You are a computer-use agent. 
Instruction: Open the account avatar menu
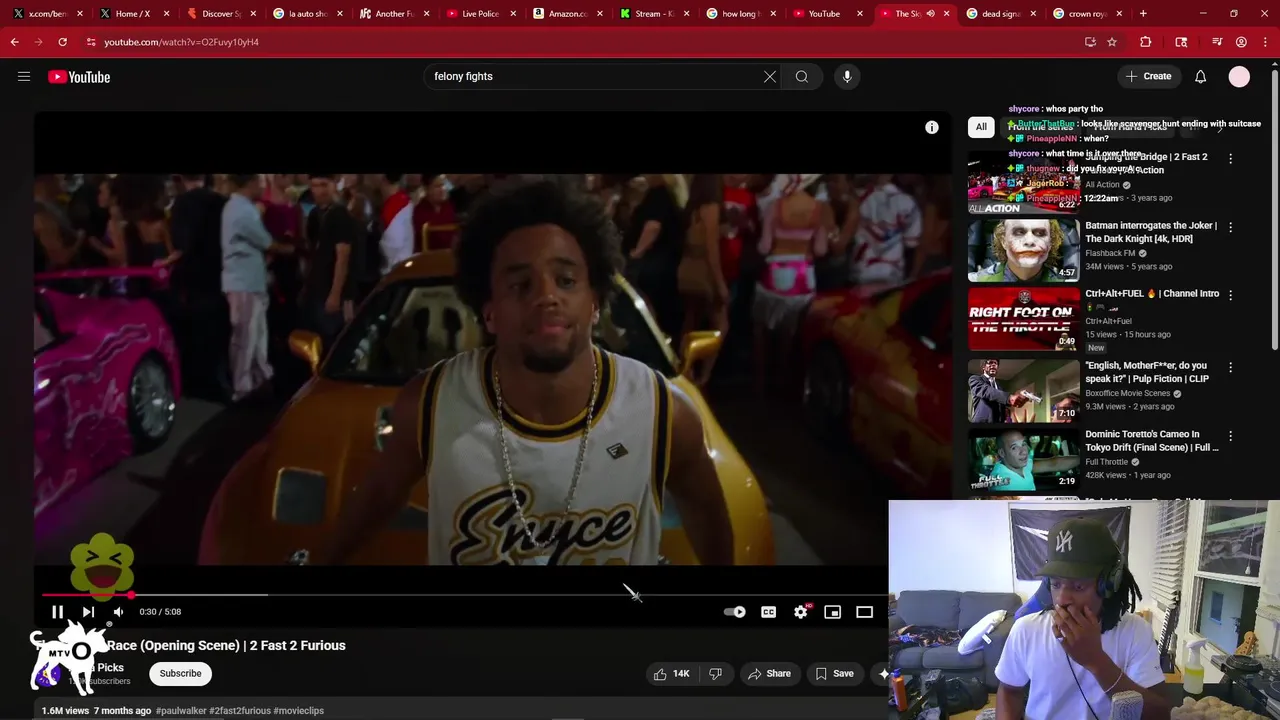(x=1239, y=76)
